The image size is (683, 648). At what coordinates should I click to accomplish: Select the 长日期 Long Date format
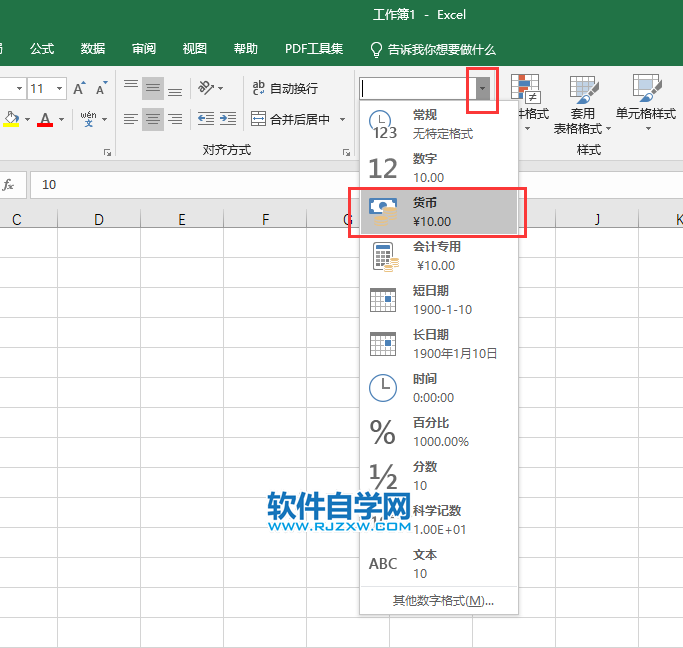click(439, 344)
